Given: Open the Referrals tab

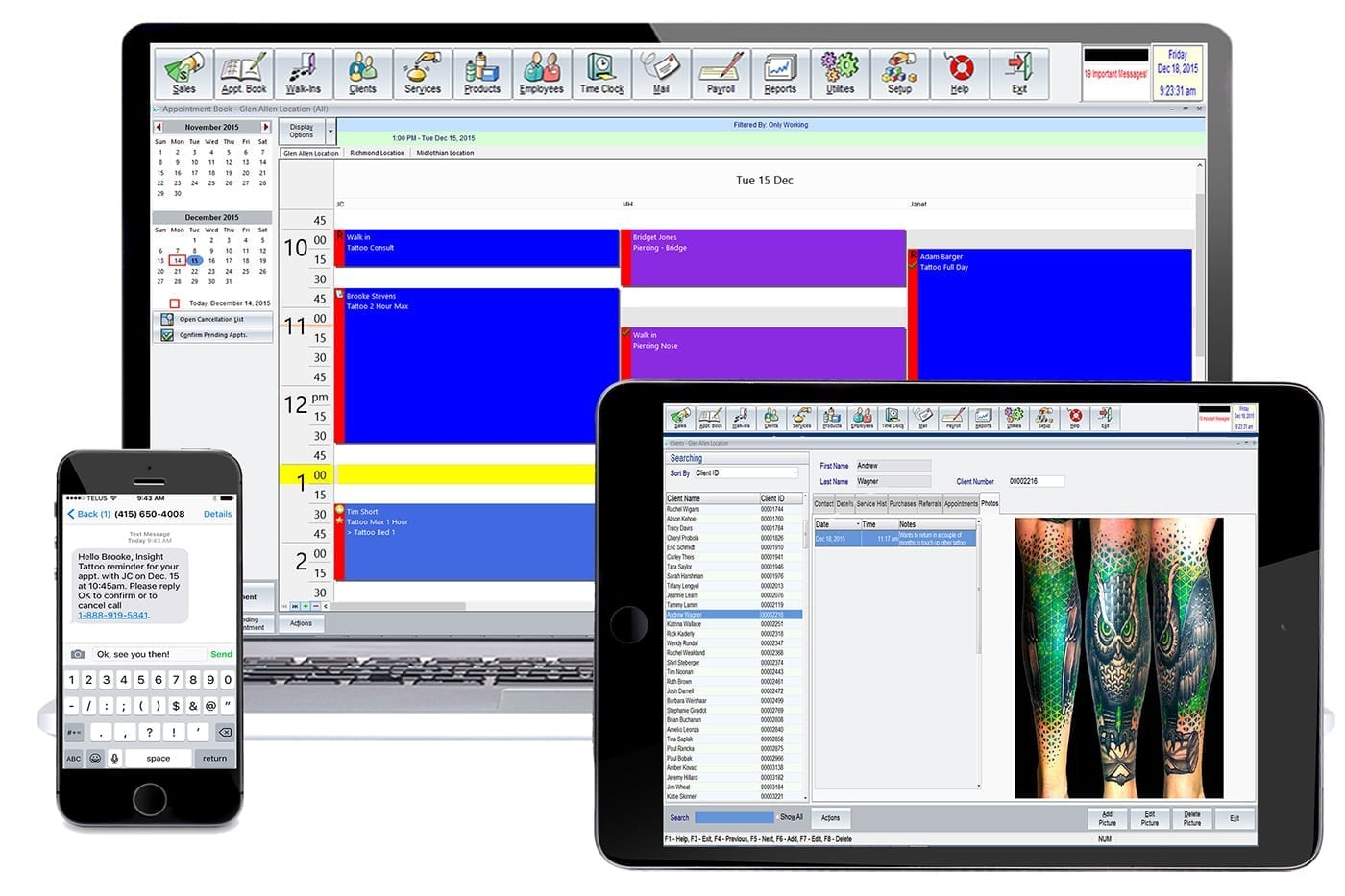Looking at the screenshot, I should point(930,503).
